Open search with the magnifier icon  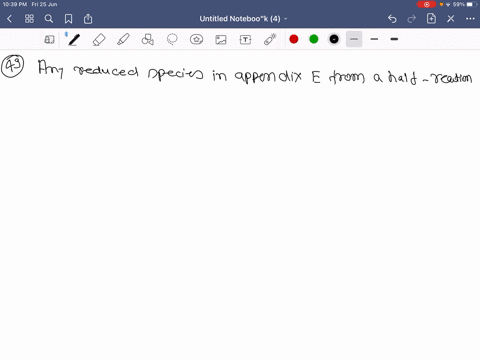point(49,19)
